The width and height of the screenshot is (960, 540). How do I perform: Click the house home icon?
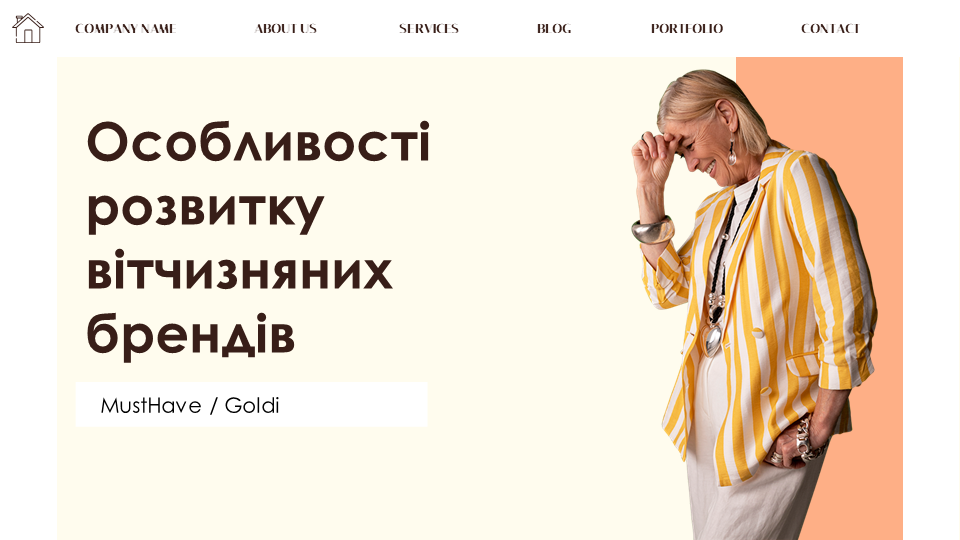[28, 28]
